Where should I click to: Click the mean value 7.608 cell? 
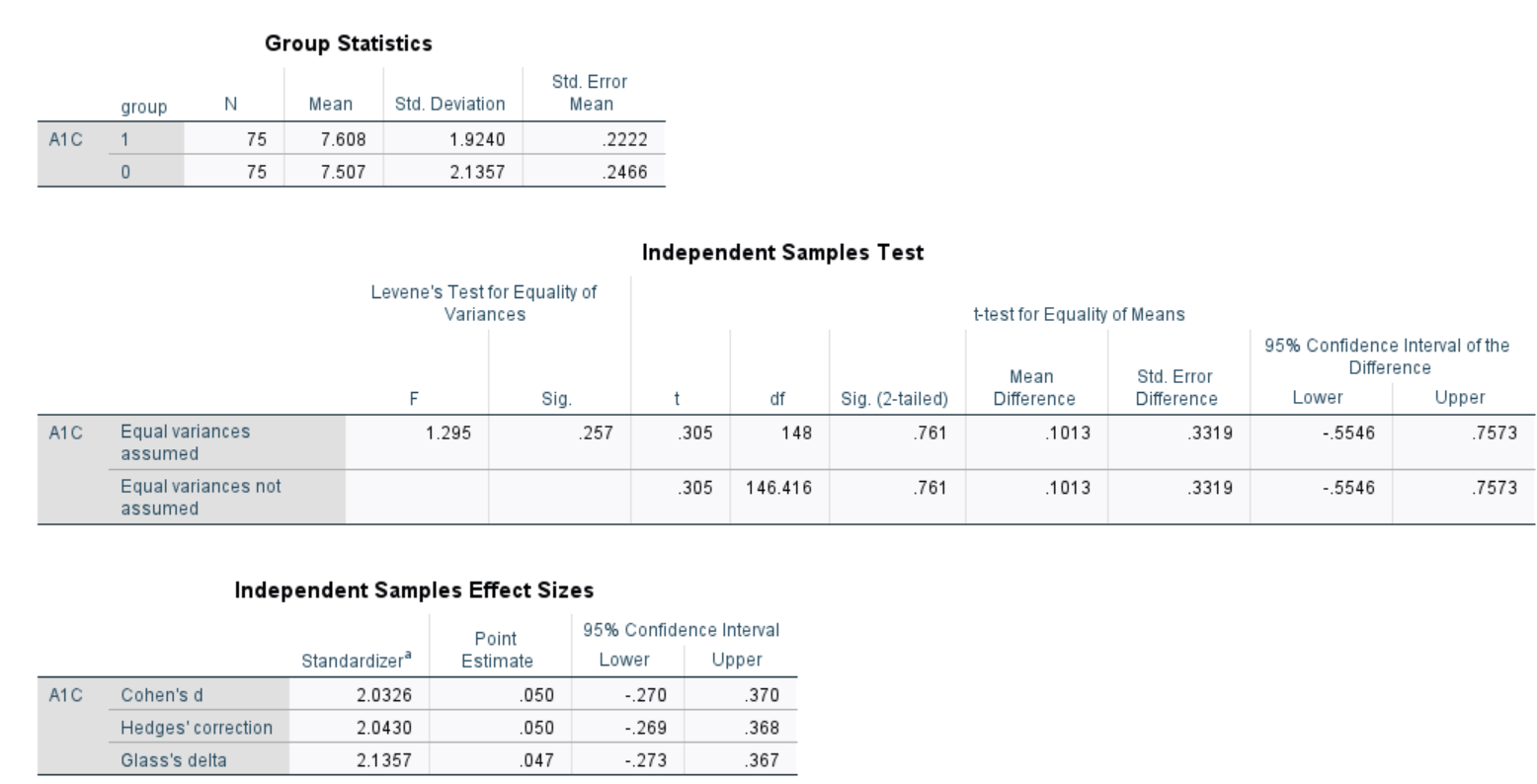click(343, 139)
